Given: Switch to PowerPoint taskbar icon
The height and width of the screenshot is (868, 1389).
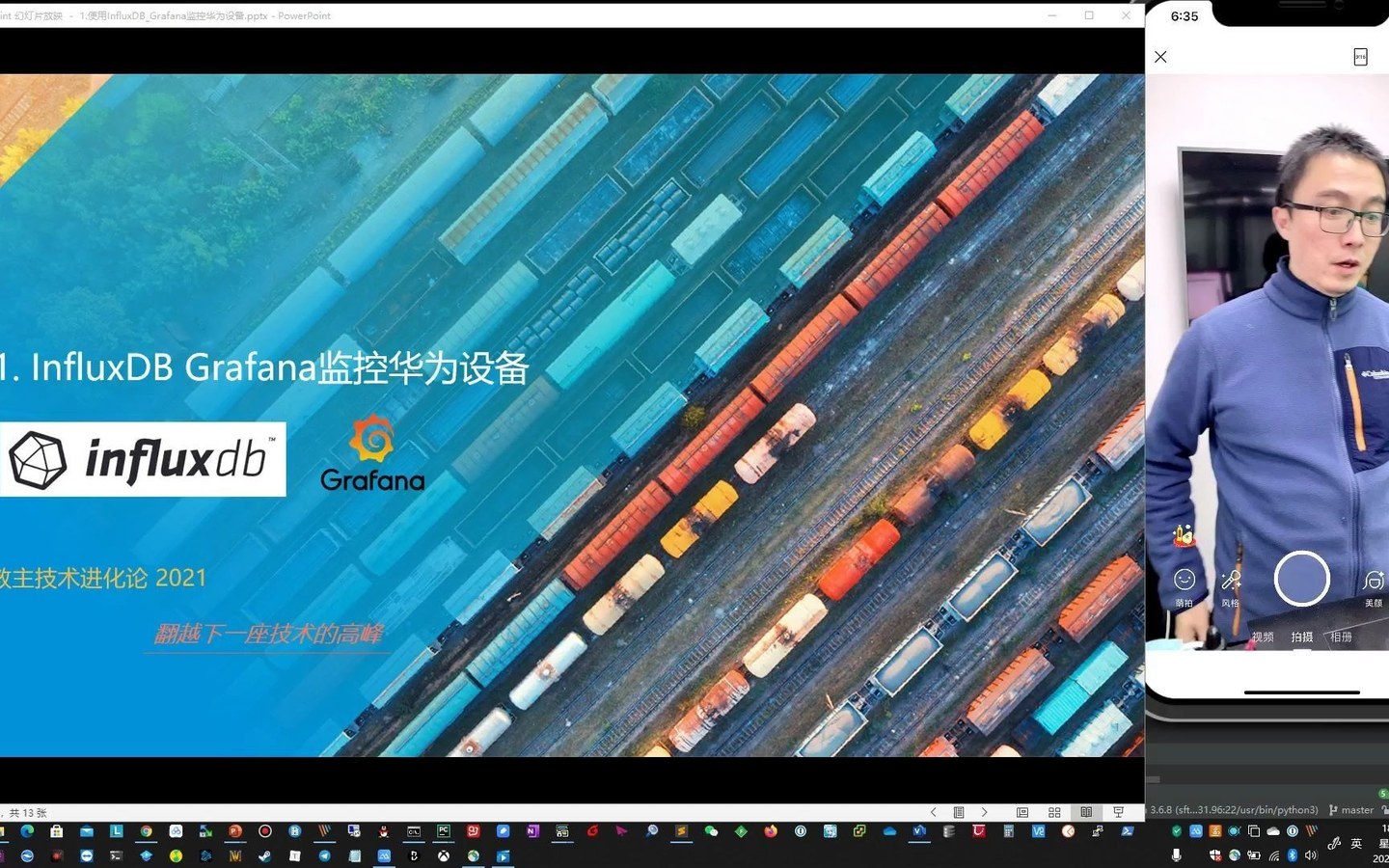Looking at the screenshot, I should (235, 830).
